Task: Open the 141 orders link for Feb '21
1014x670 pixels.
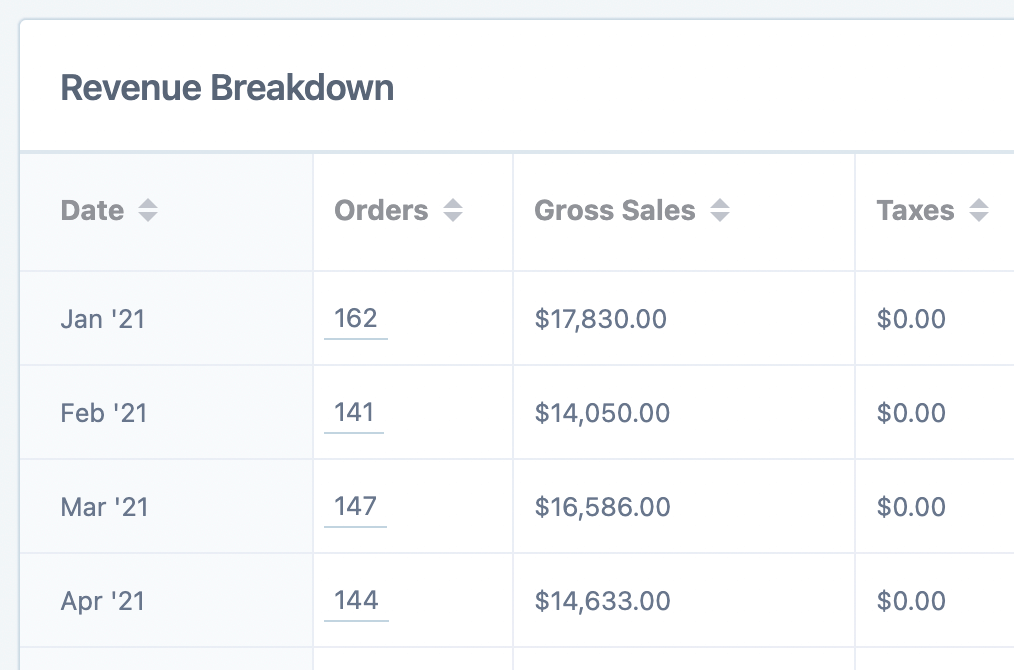Action: coord(354,412)
